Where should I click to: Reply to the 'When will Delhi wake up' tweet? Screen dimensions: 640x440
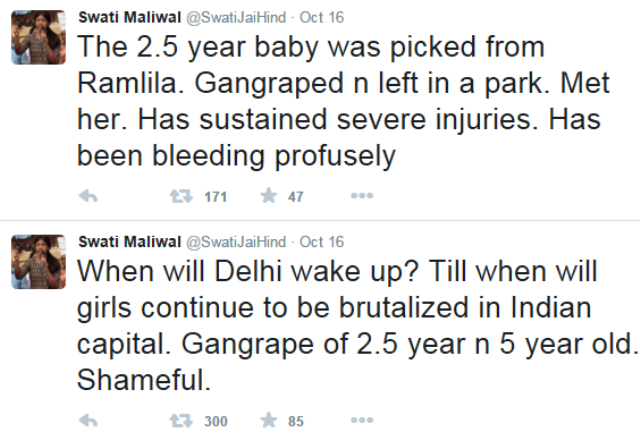[x=87, y=421]
